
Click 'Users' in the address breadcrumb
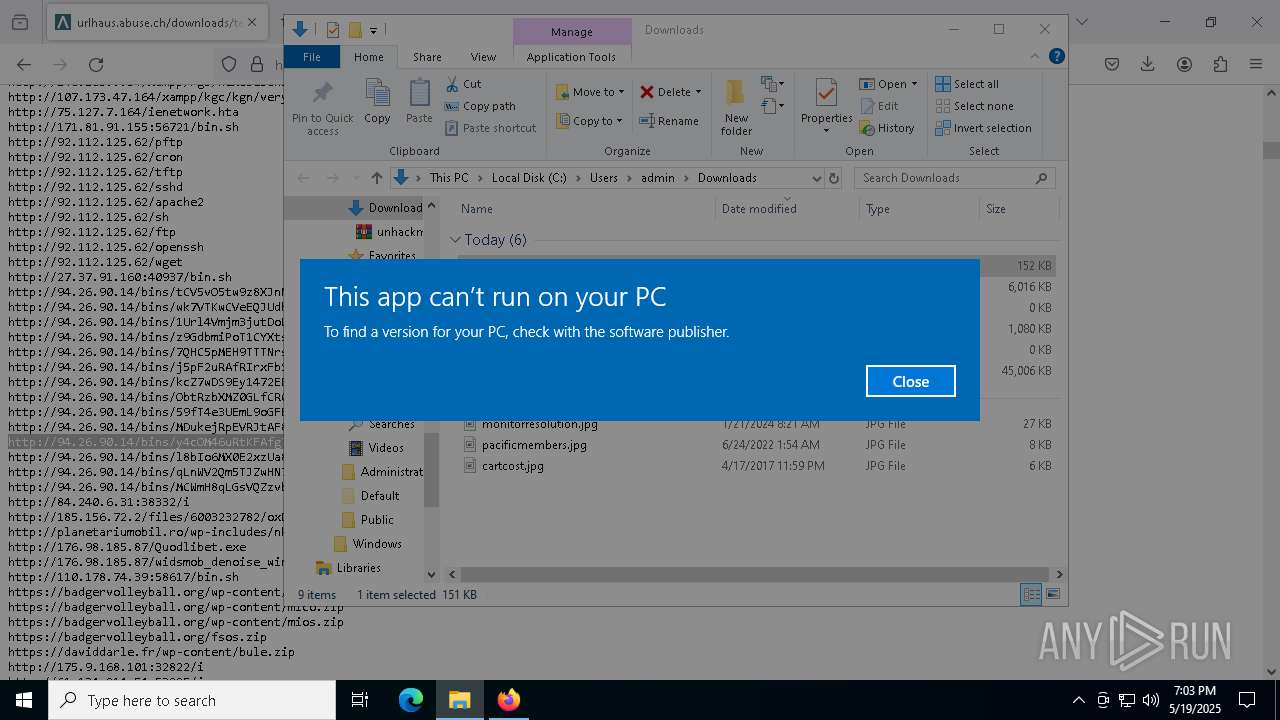click(603, 178)
